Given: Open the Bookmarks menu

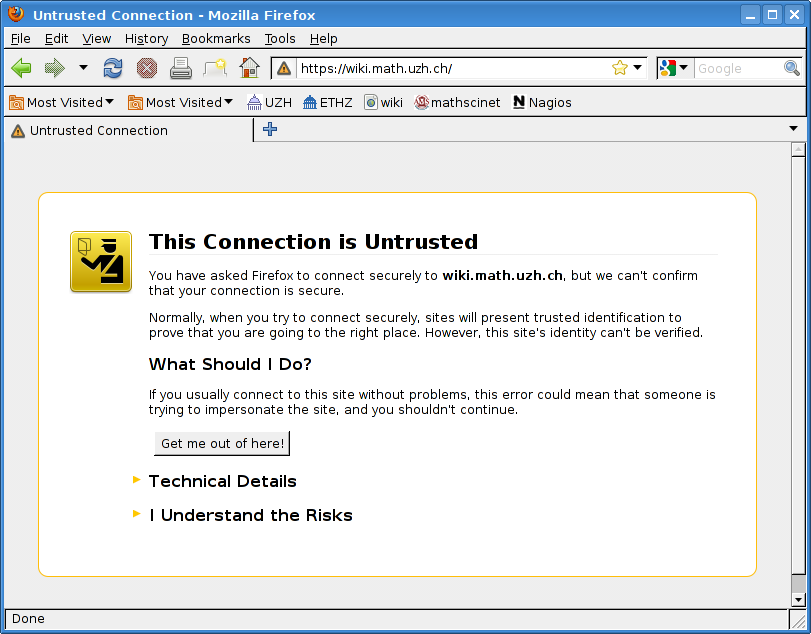Looking at the screenshot, I should point(216,38).
